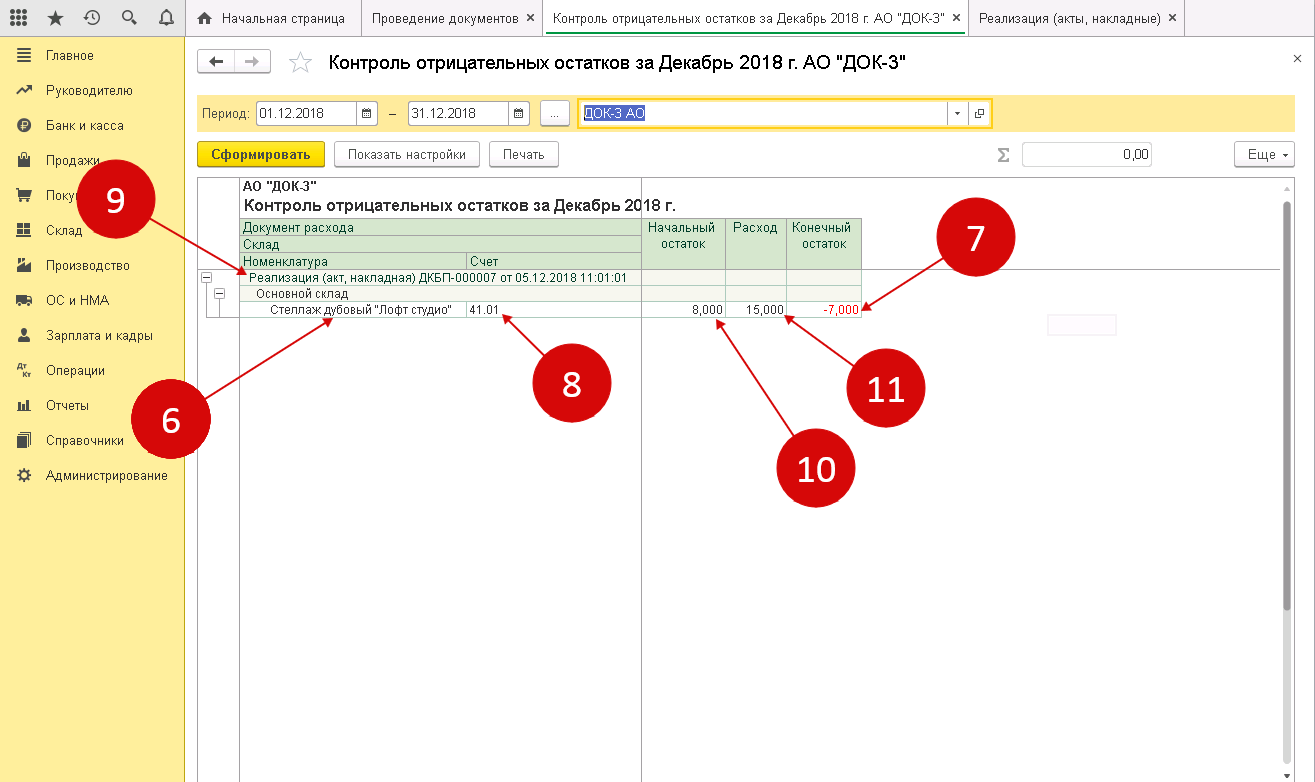Open the search magnifier icon
The height and width of the screenshot is (782, 1315).
pos(128,18)
